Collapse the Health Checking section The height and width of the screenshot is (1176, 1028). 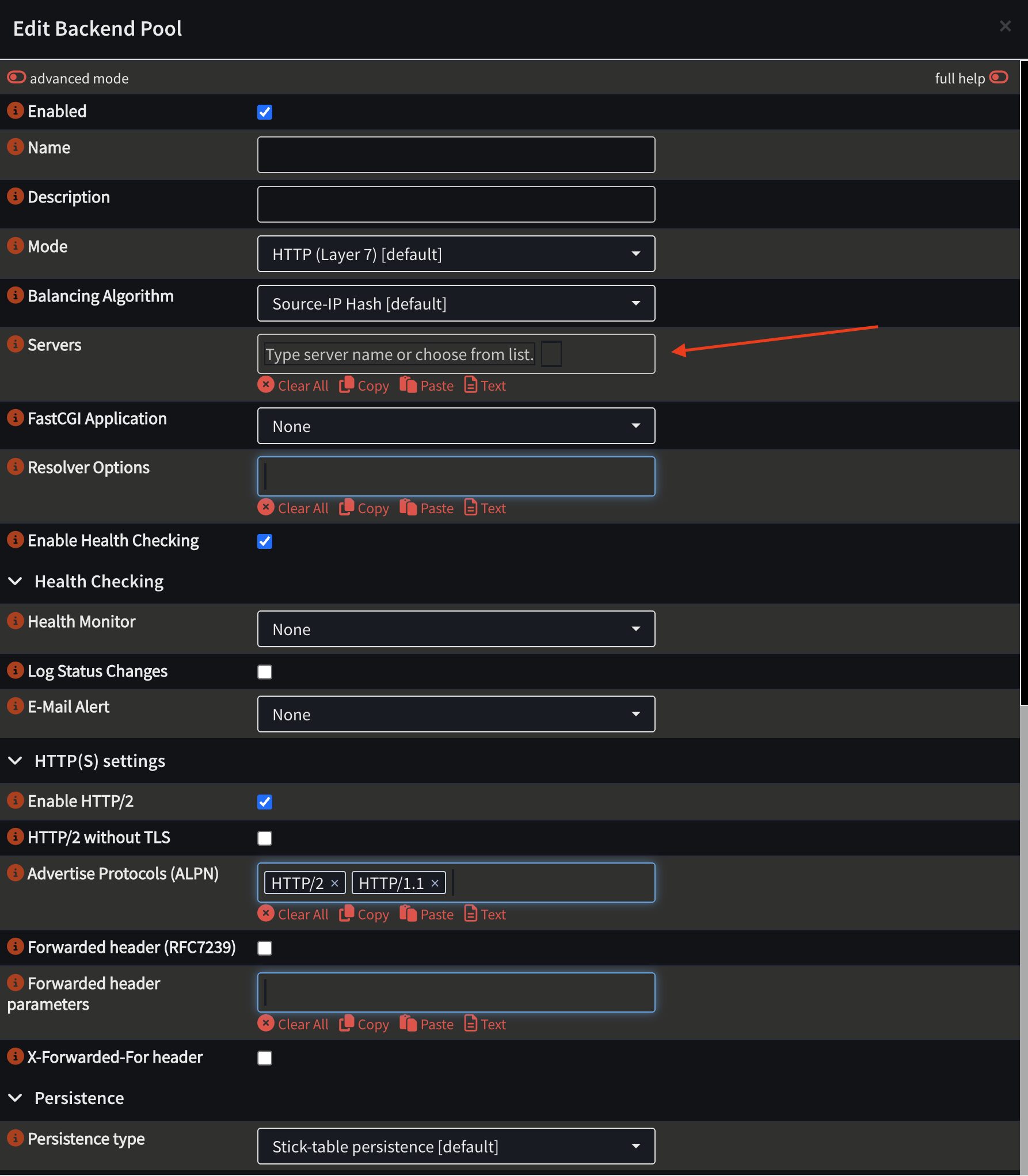tap(16, 581)
